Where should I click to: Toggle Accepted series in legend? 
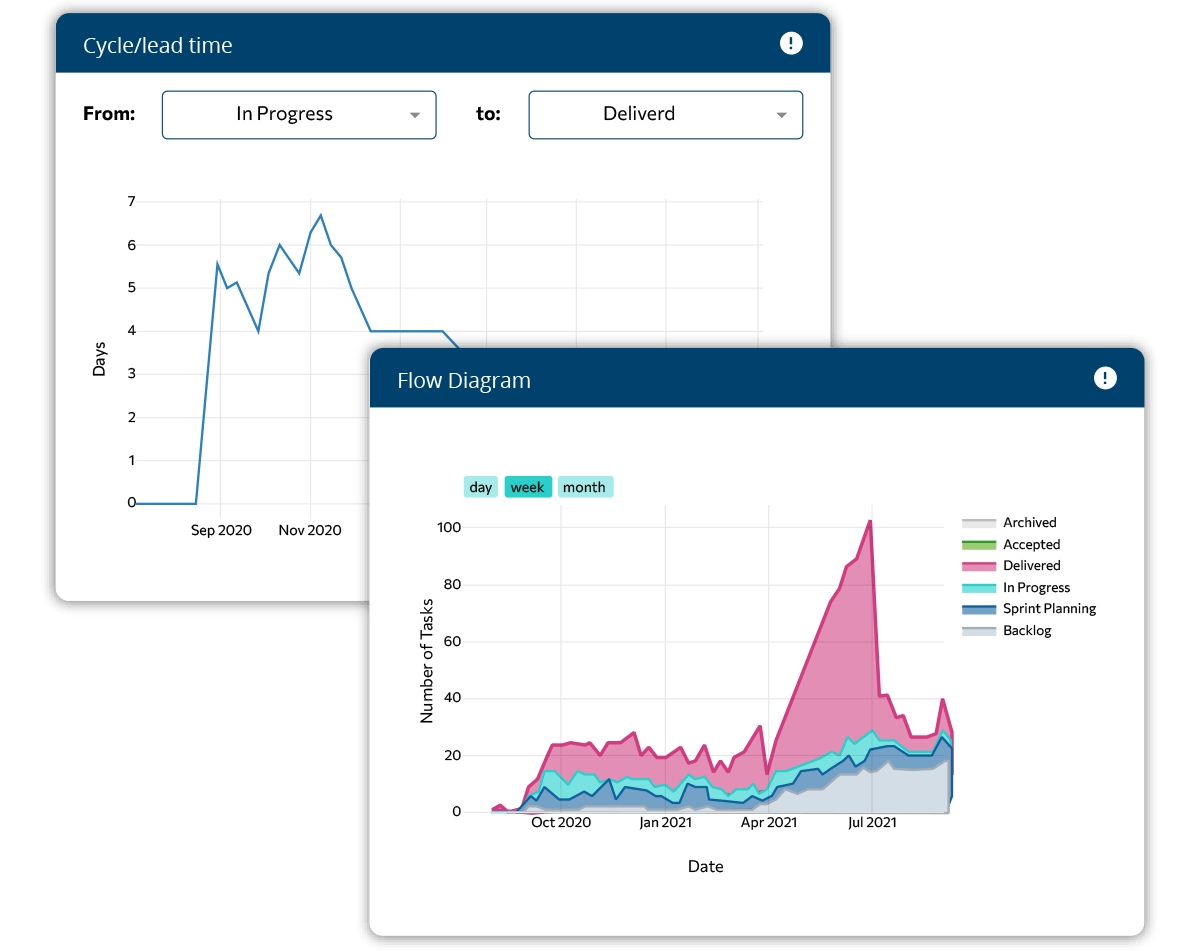1031,544
